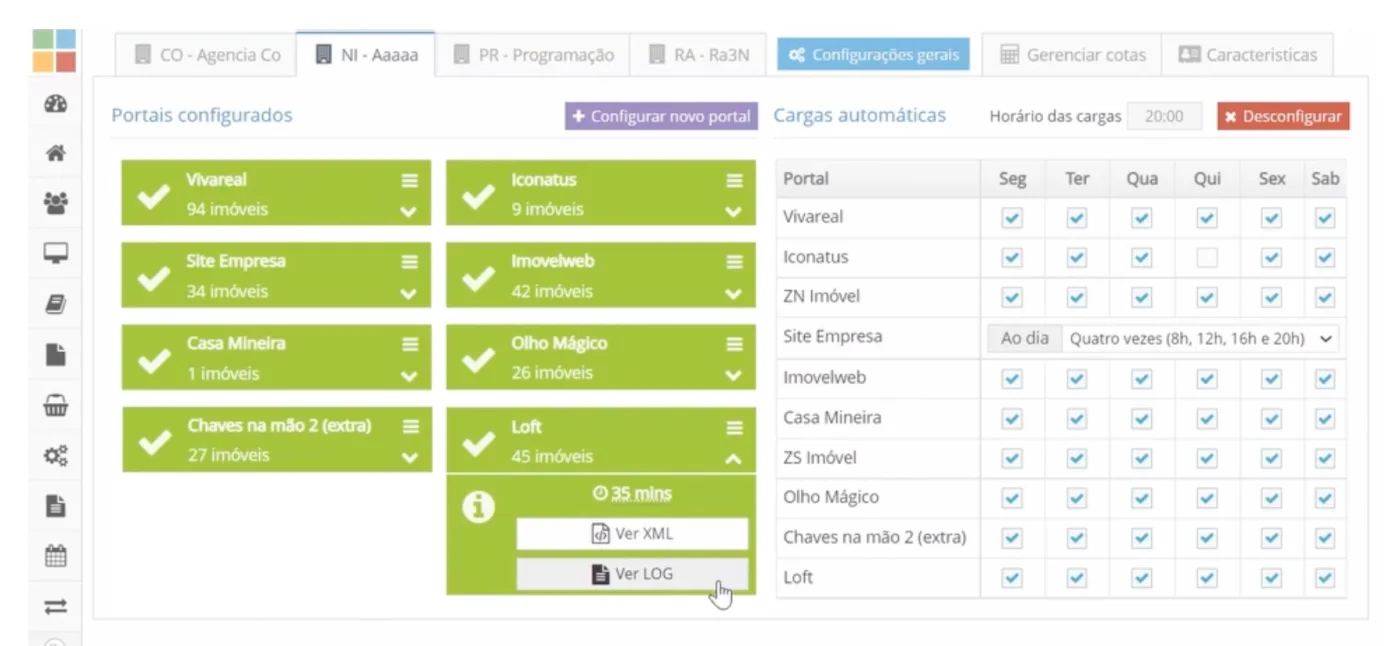Open the monitor sidebar icon
The height and width of the screenshot is (646, 1400).
[x=56, y=254]
